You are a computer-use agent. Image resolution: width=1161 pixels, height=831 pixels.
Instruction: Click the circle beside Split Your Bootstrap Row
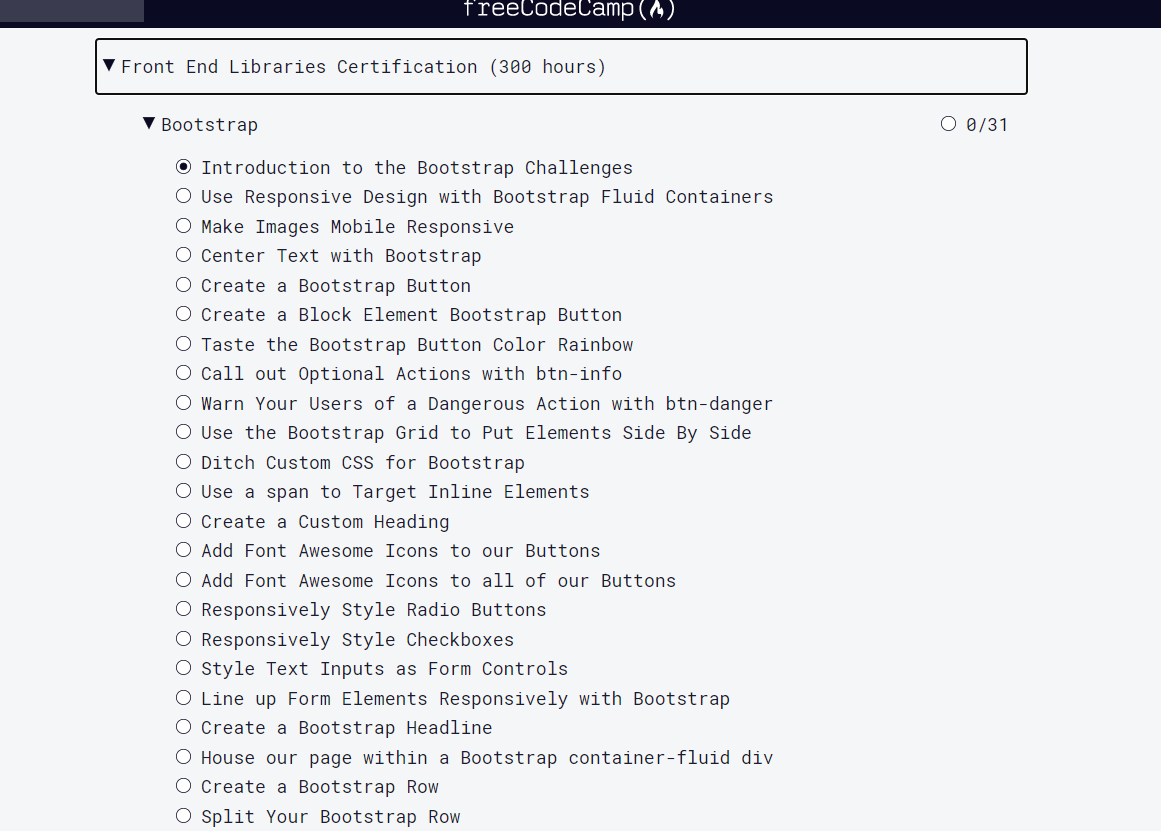pos(184,815)
